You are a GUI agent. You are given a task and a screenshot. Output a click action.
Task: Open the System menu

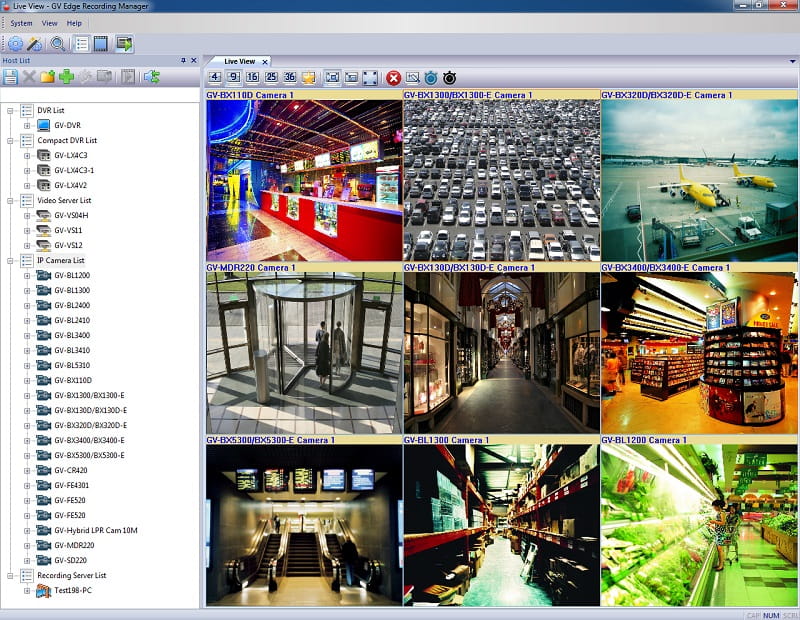pos(21,23)
